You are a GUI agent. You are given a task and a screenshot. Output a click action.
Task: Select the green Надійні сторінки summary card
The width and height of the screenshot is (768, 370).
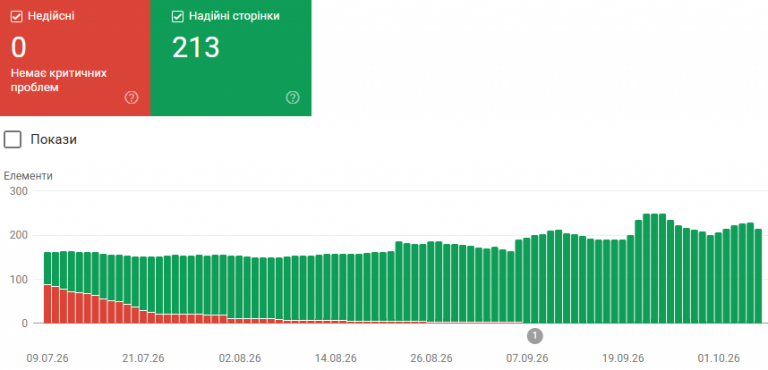point(231,58)
